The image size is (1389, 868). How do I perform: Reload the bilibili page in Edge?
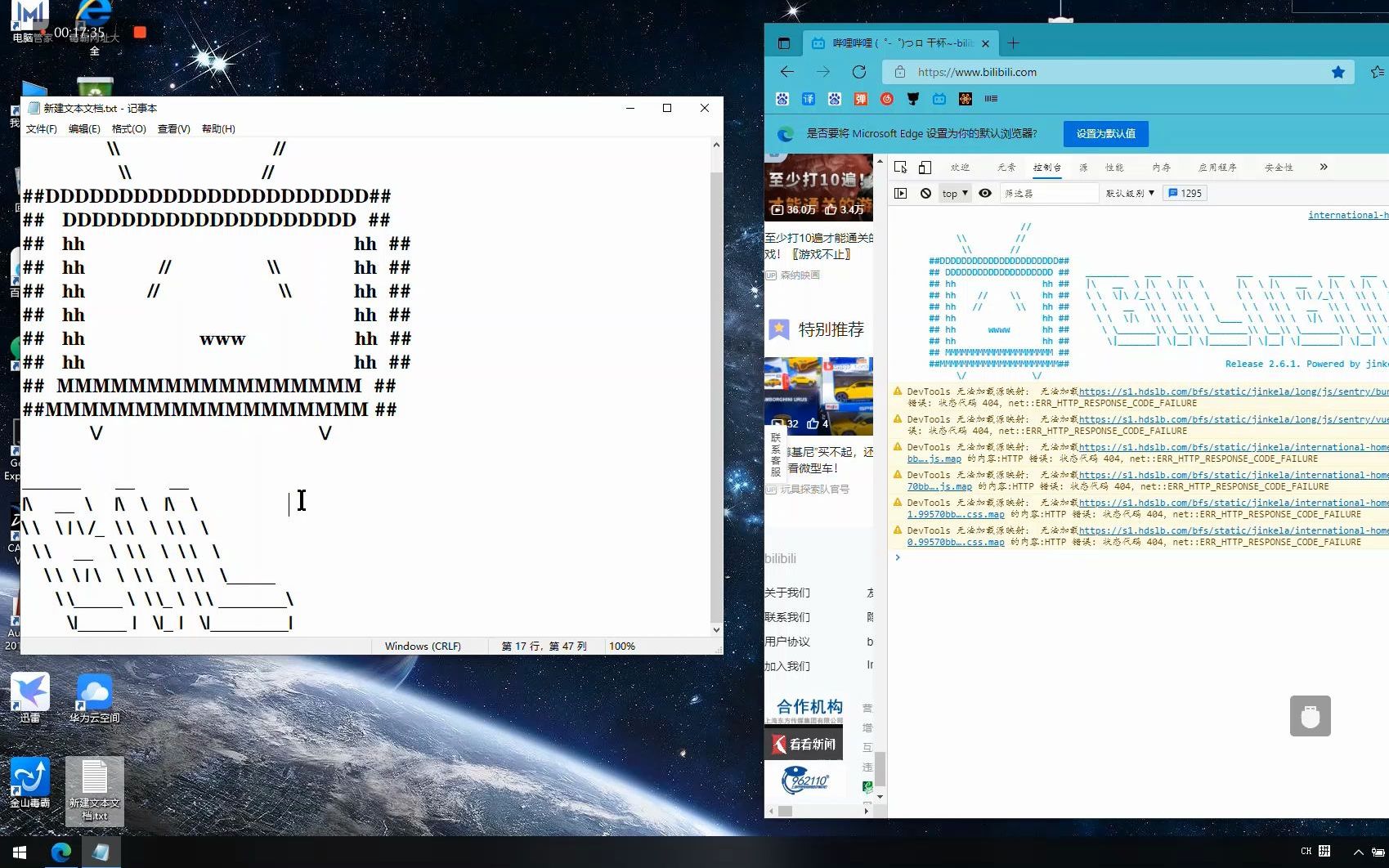click(858, 72)
